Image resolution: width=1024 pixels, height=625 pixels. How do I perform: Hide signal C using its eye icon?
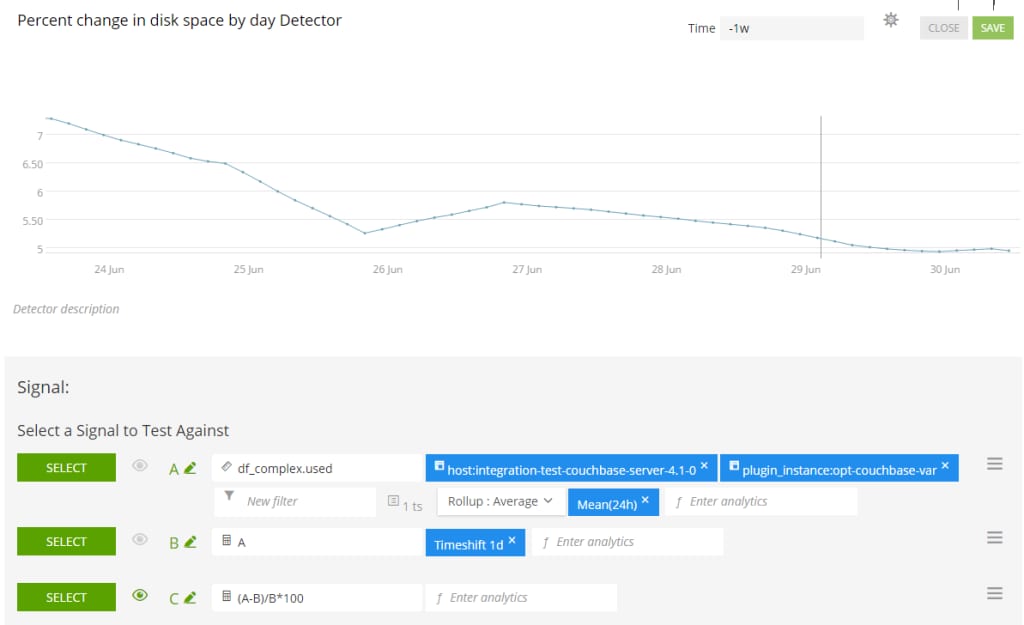pyautogui.click(x=140, y=595)
